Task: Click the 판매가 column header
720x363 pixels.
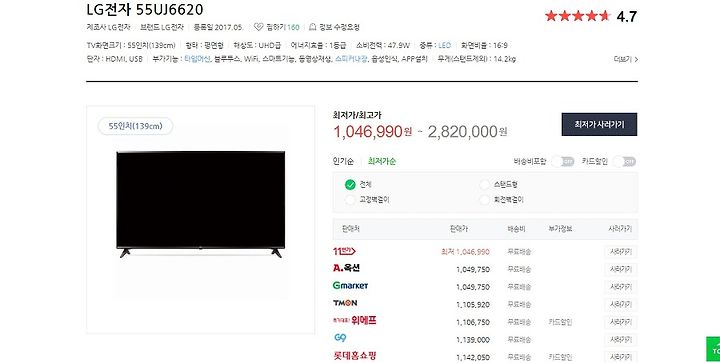Action: tap(459, 229)
